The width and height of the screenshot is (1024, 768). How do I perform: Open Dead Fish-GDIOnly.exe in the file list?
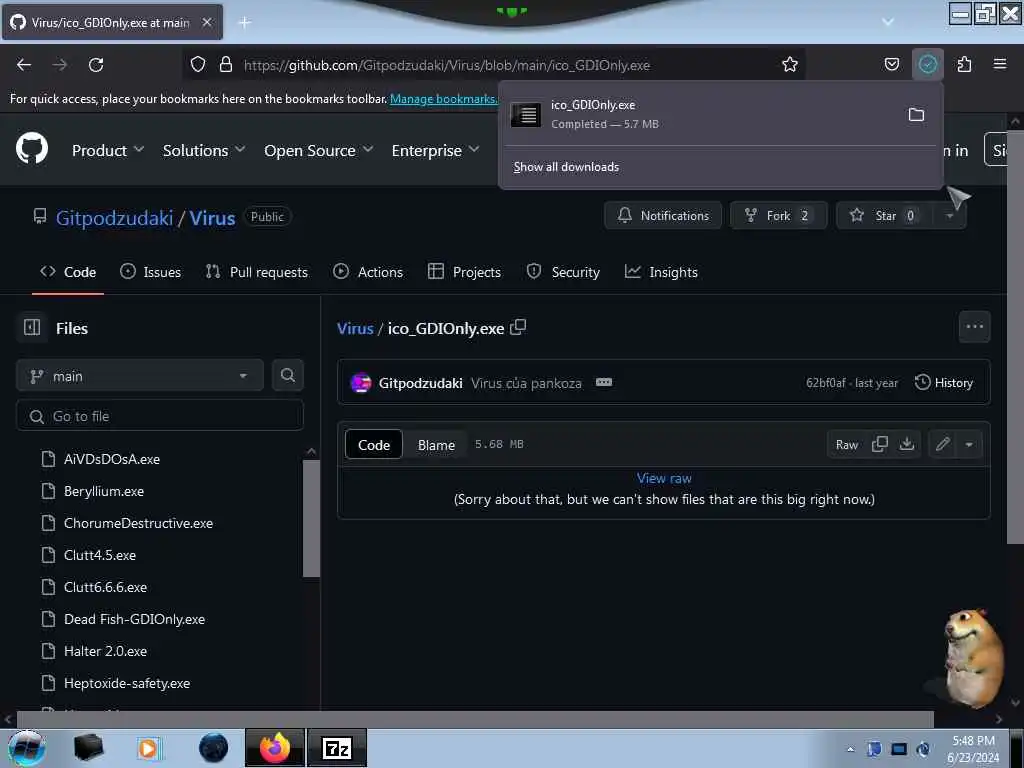135,618
